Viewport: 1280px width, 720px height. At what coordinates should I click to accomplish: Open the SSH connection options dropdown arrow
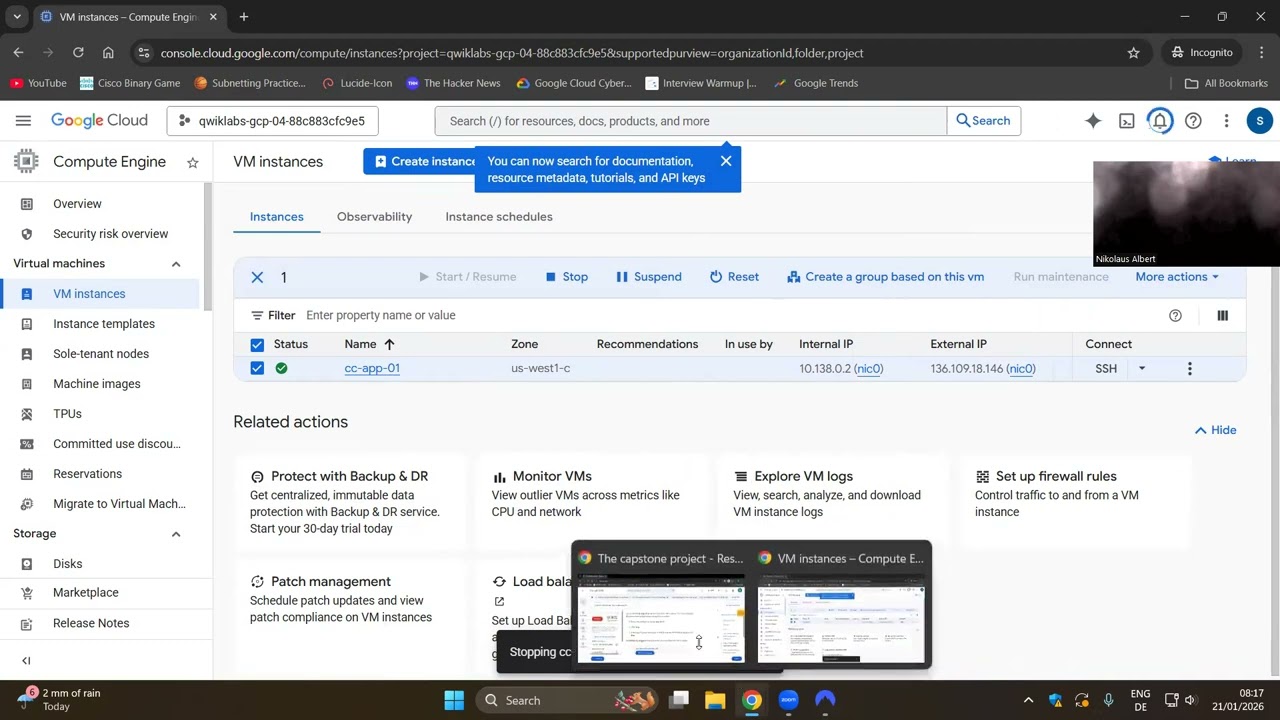pos(1141,369)
